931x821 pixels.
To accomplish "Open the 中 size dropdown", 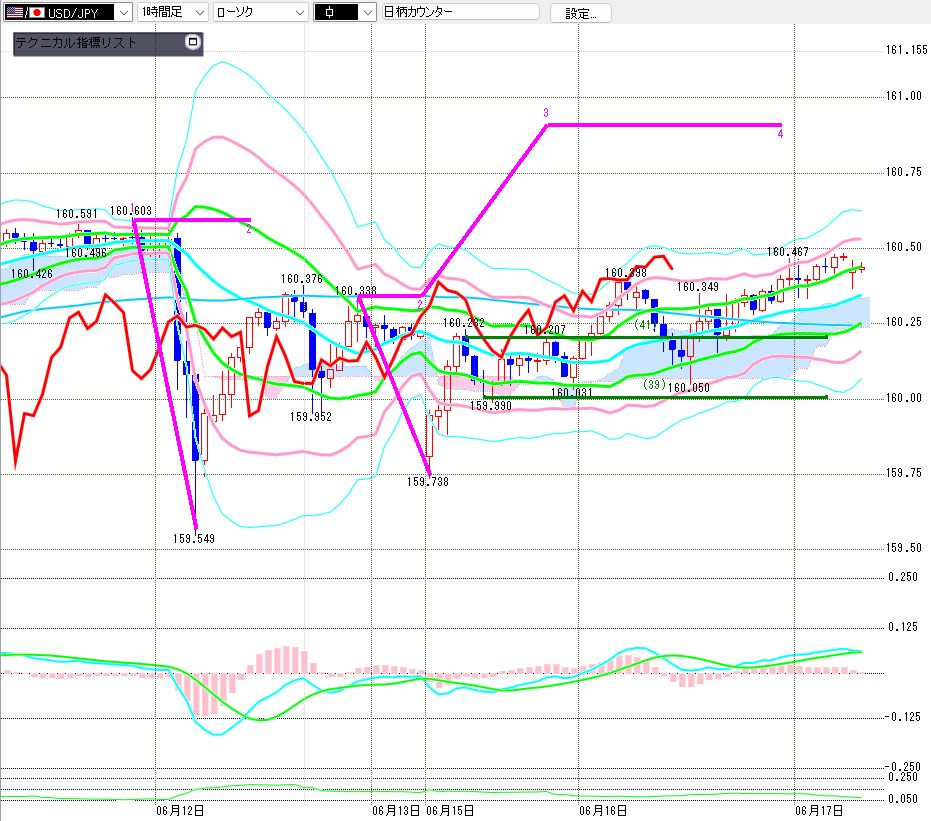I will coord(344,12).
